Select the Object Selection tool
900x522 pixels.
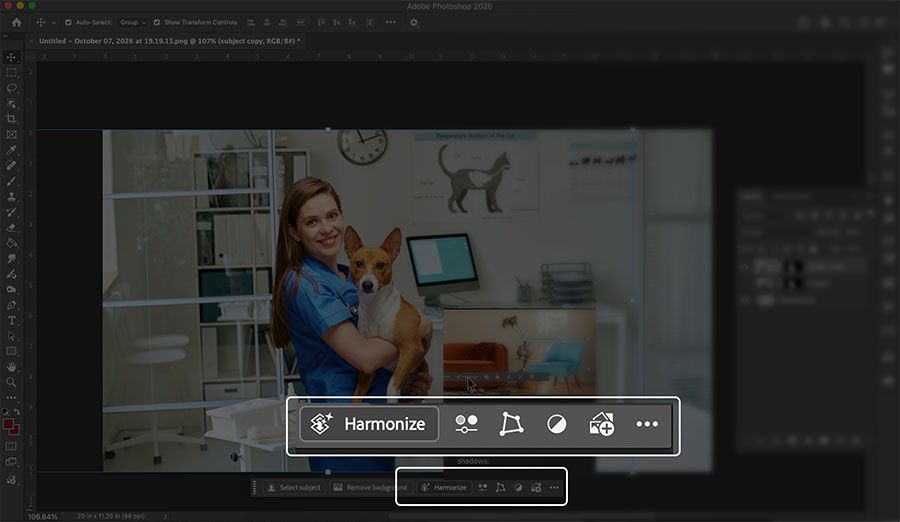coord(11,104)
